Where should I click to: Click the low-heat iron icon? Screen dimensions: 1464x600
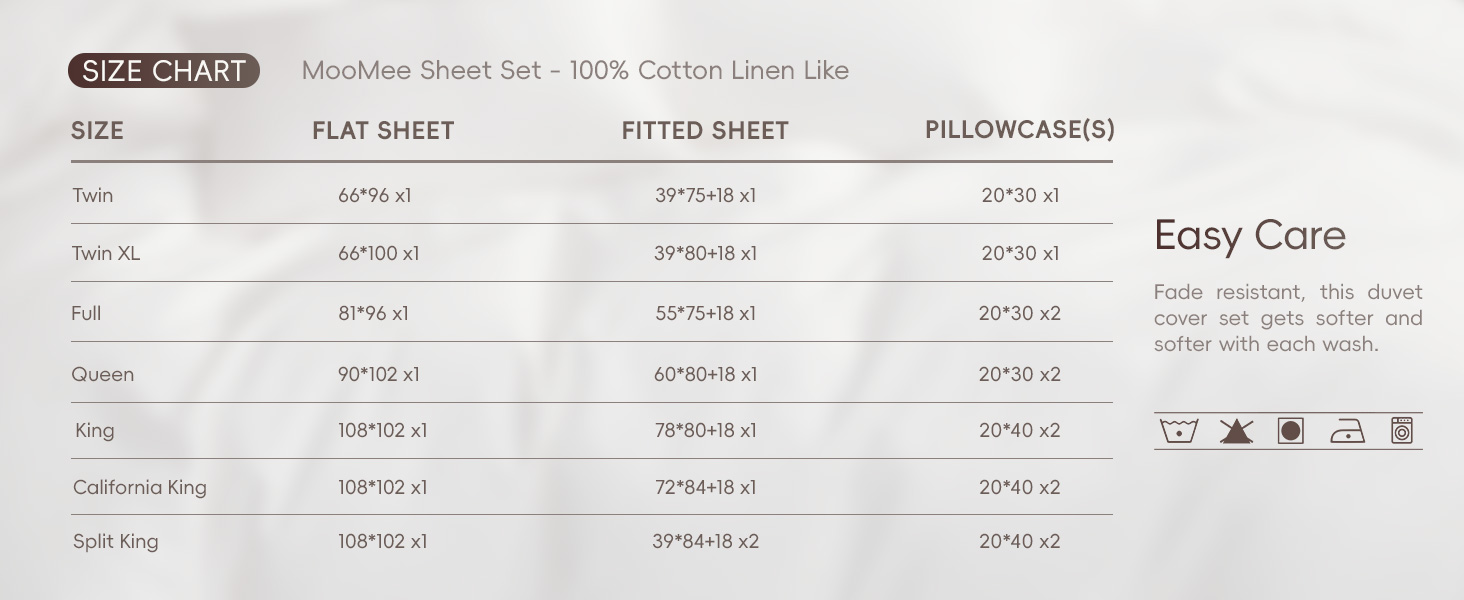point(1347,432)
